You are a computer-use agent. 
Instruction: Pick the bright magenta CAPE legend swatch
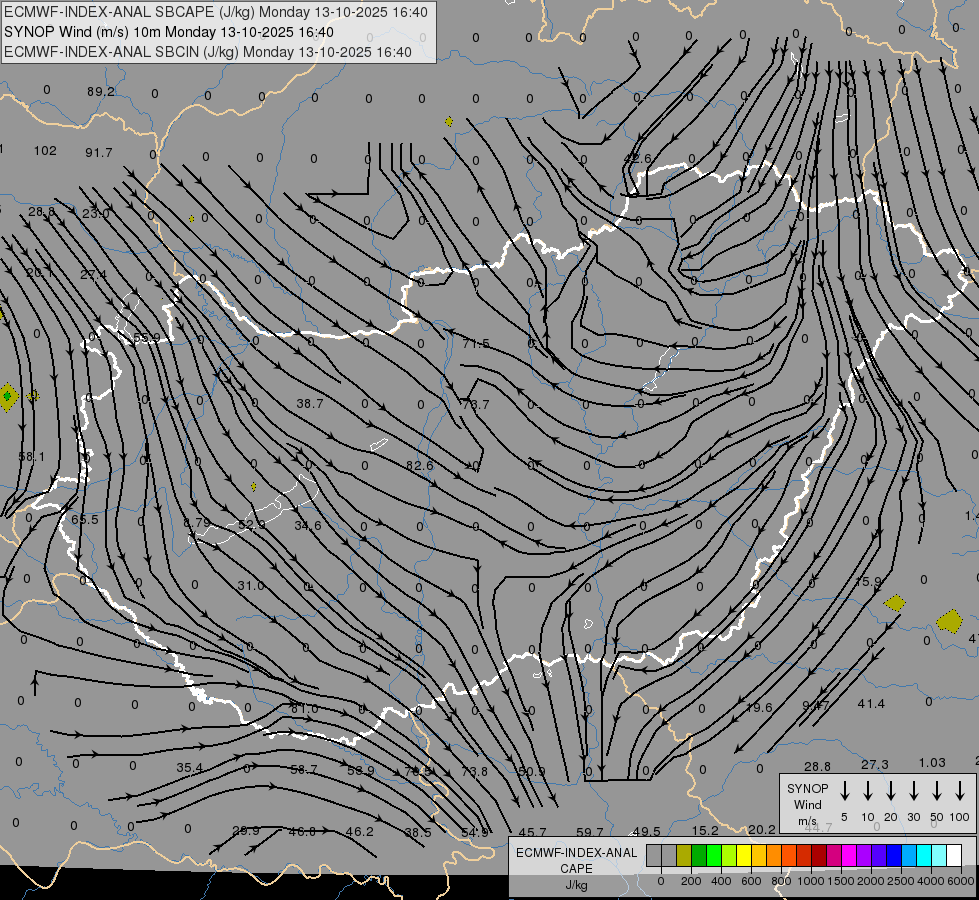pos(849,856)
